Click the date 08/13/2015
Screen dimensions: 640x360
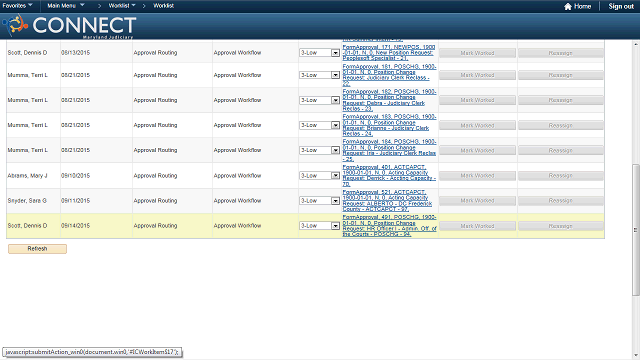click(76, 53)
